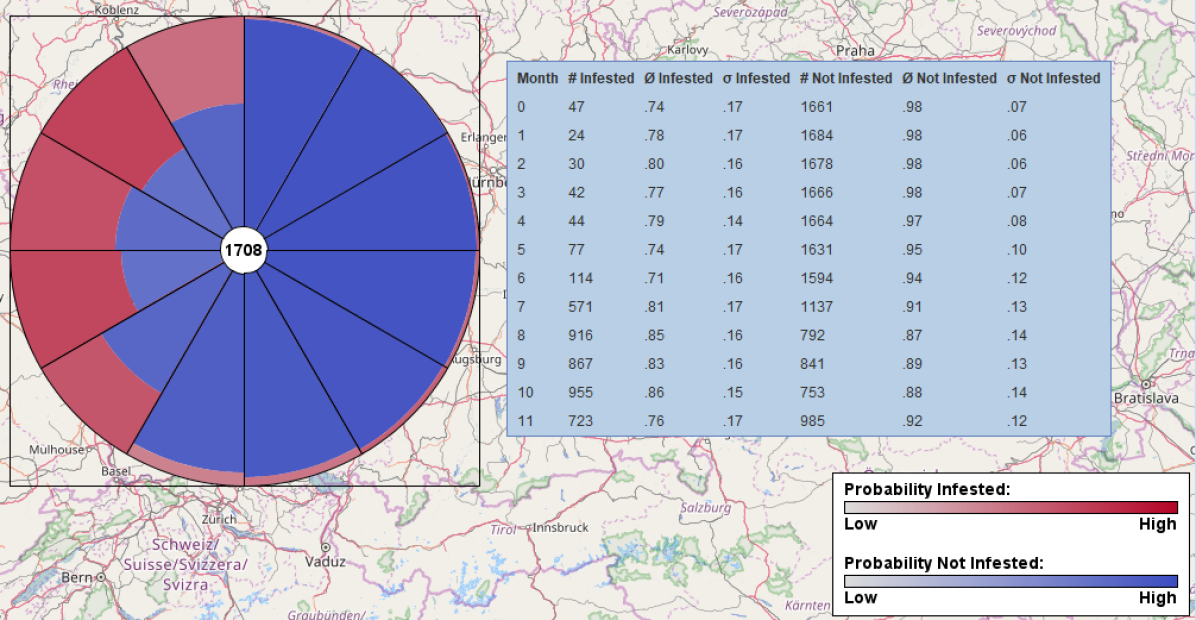This screenshot has width=1196, height=620.
Task: Click the 'σ Not Infested' column header
Action: coord(1053,78)
